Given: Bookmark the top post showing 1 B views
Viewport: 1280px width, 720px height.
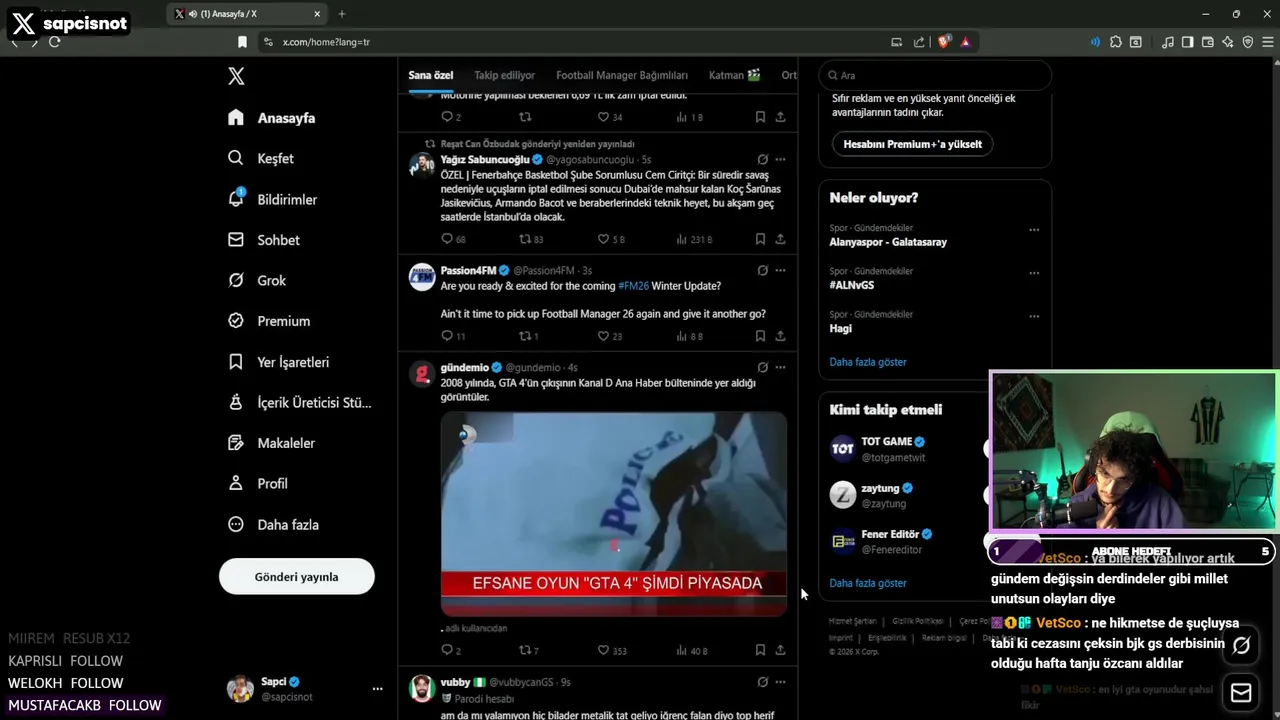Looking at the screenshot, I should click(x=760, y=117).
